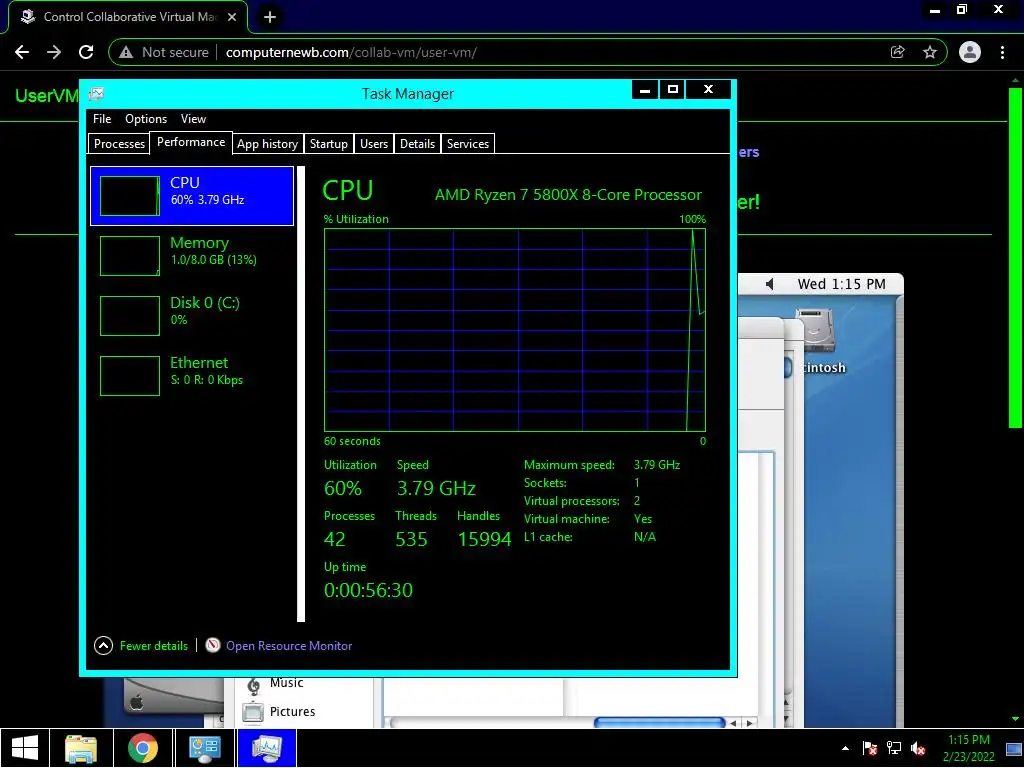Screen dimensions: 1024x768
Task: Switch to the Users tab
Action: [374, 144]
